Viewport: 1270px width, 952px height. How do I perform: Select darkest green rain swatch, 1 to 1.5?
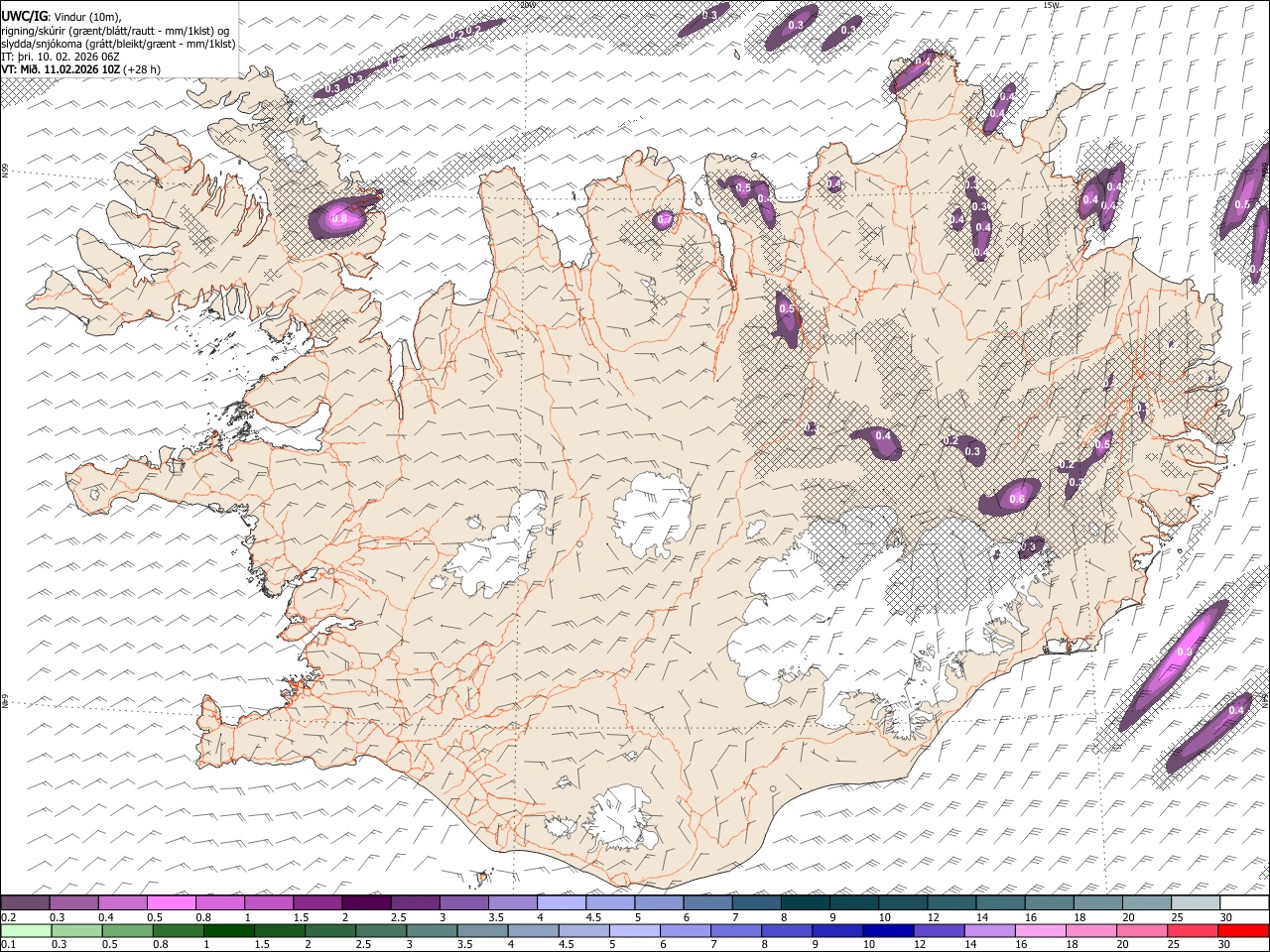[x=229, y=931]
